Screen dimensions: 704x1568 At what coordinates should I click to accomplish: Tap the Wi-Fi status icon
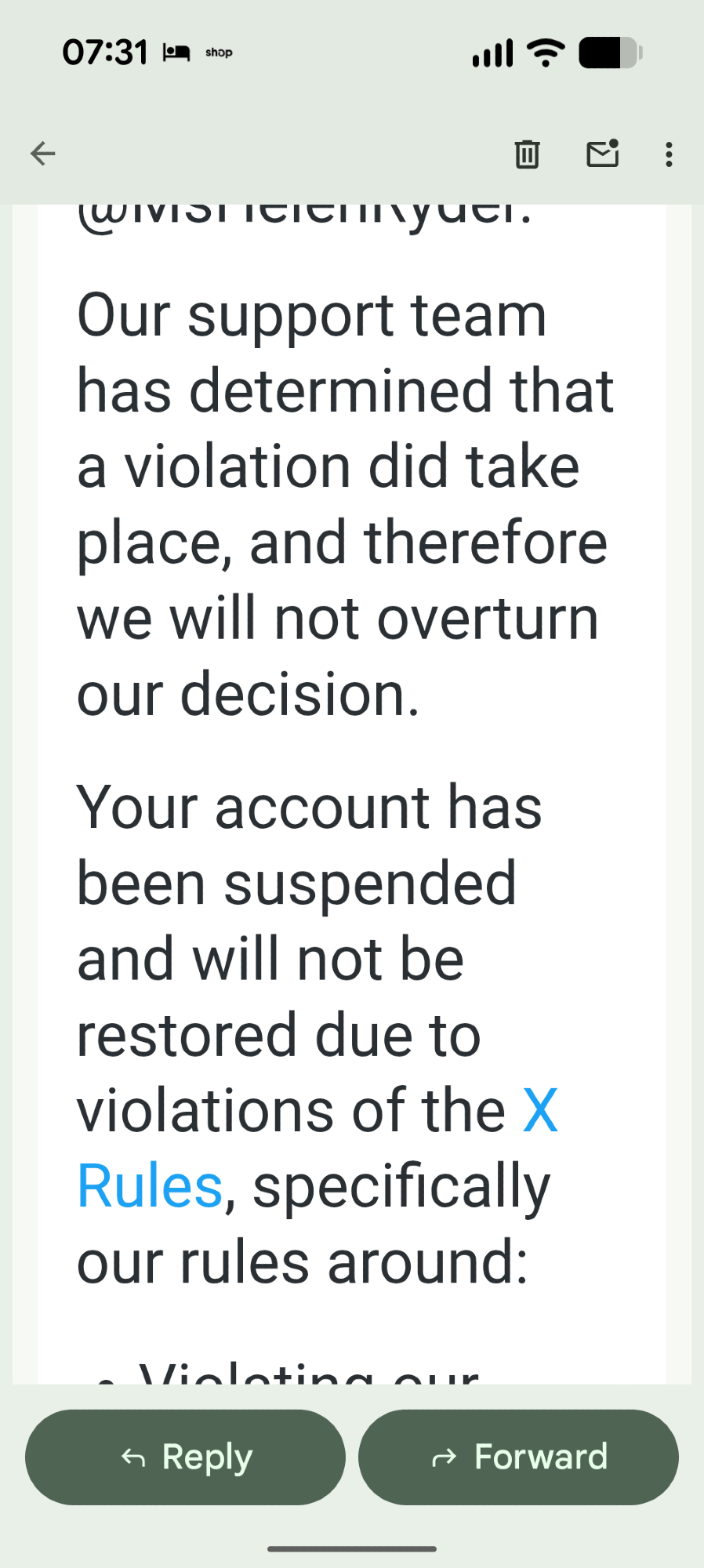click(x=546, y=53)
